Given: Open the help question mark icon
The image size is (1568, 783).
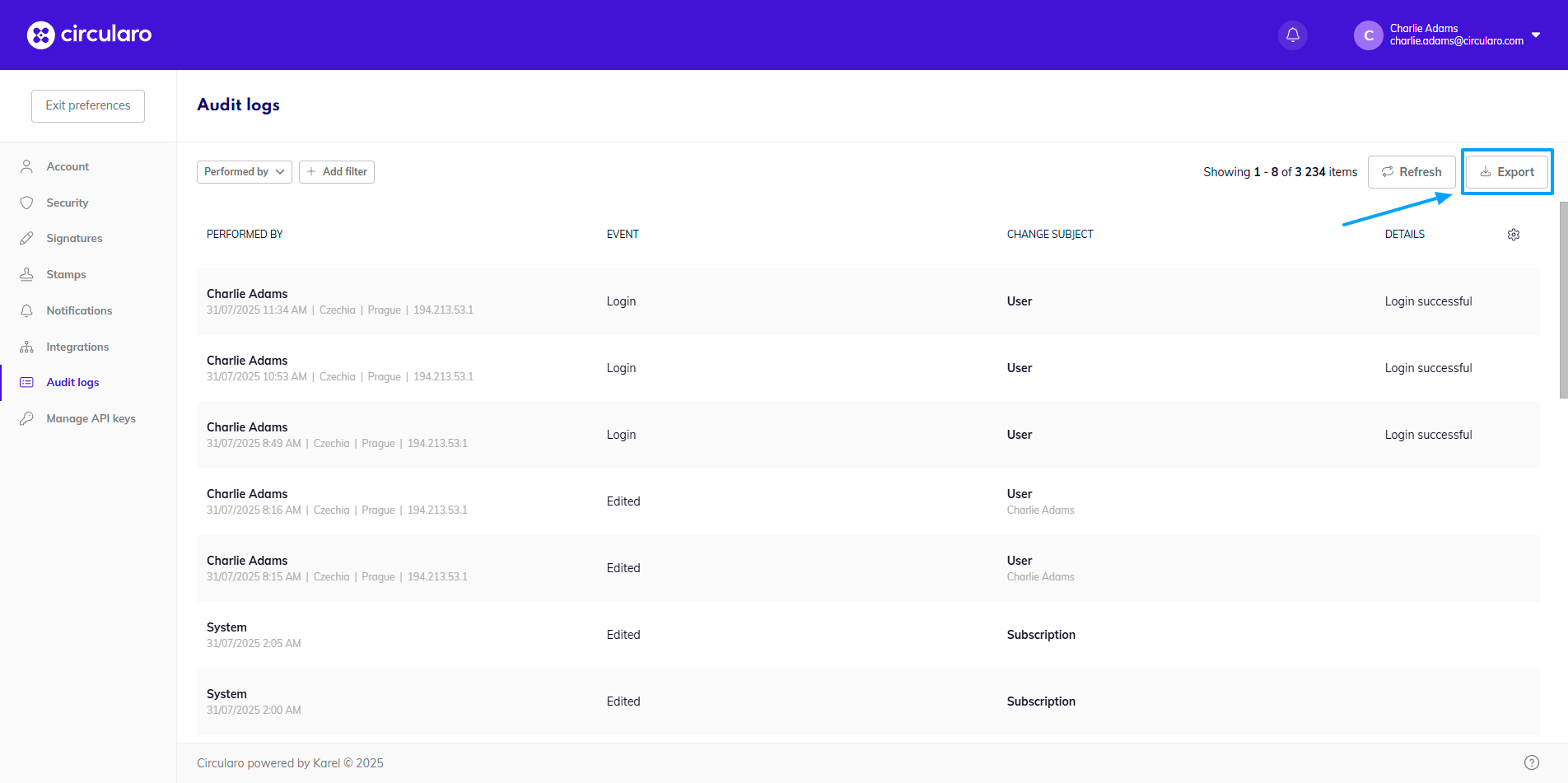Looking at the screenshot, I should coord(1531,762).
